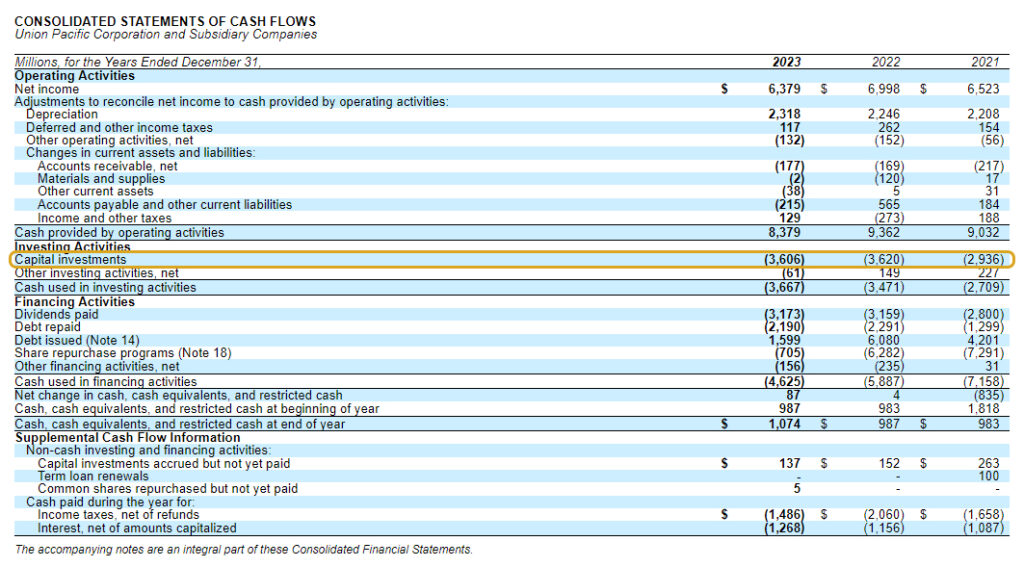Select the Financing Activities heading

point(74,302)
